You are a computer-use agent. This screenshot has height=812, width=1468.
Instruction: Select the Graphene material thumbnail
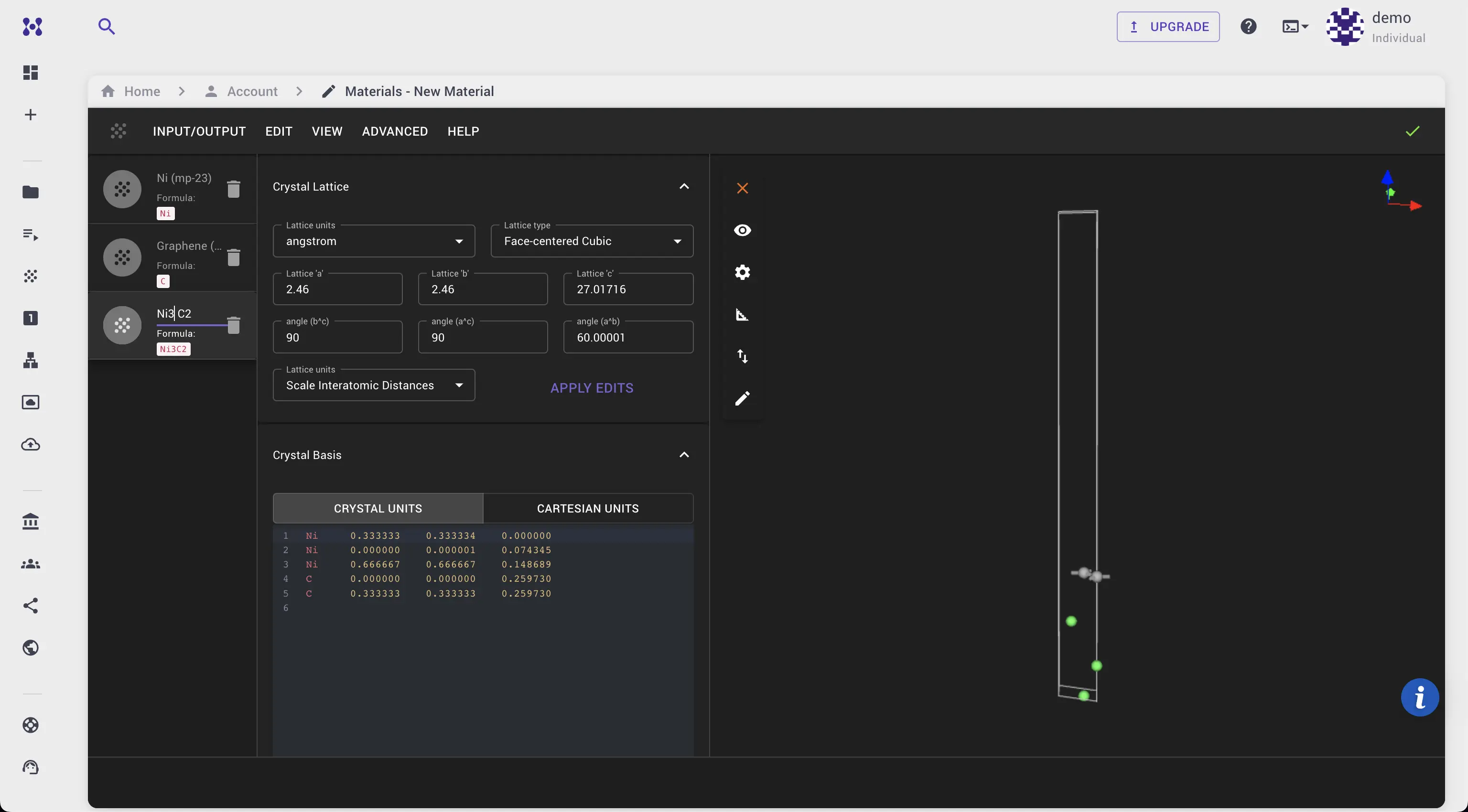[122, 258]
